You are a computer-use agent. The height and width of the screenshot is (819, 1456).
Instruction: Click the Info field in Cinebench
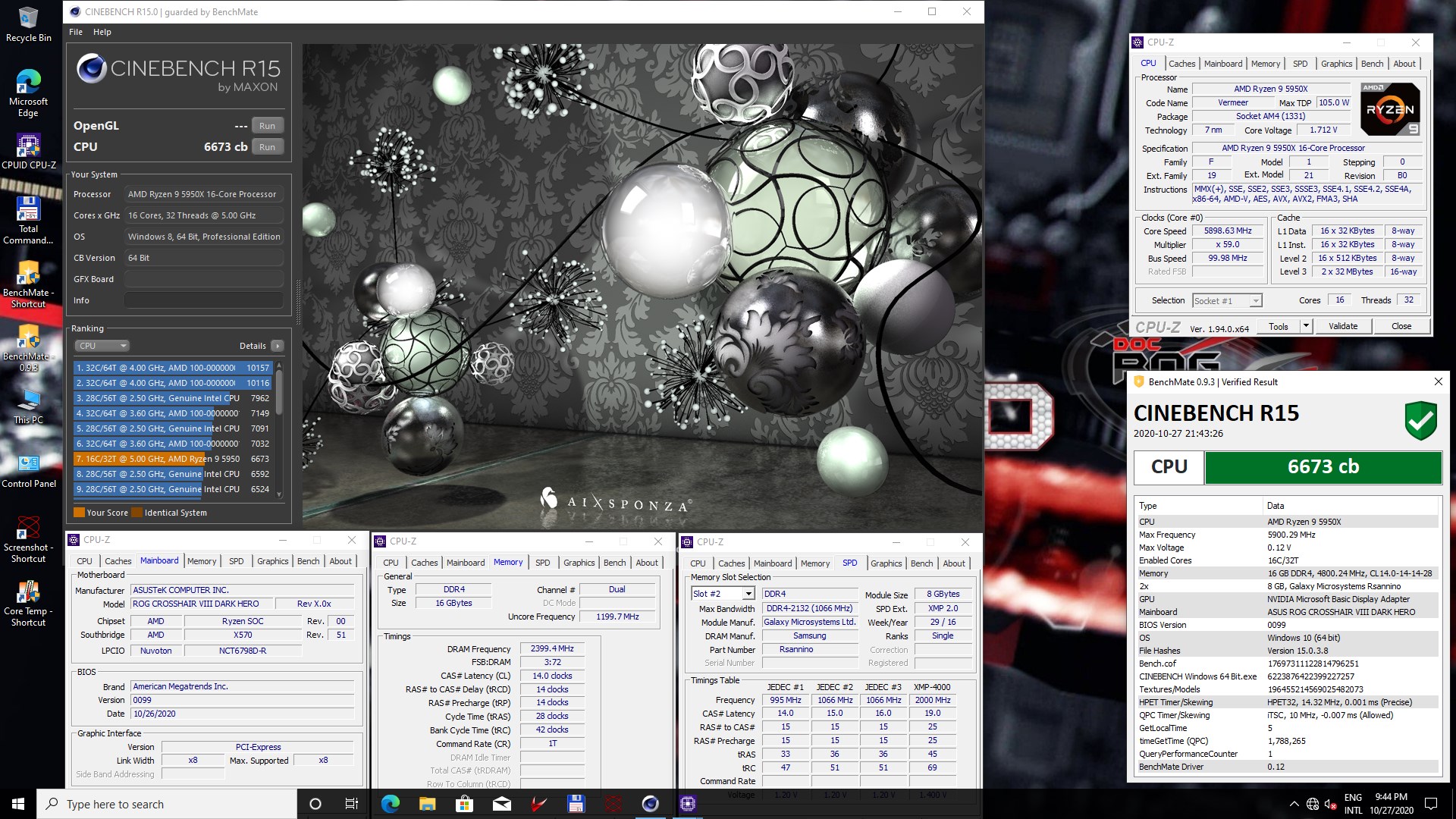(x=204, y=300)
